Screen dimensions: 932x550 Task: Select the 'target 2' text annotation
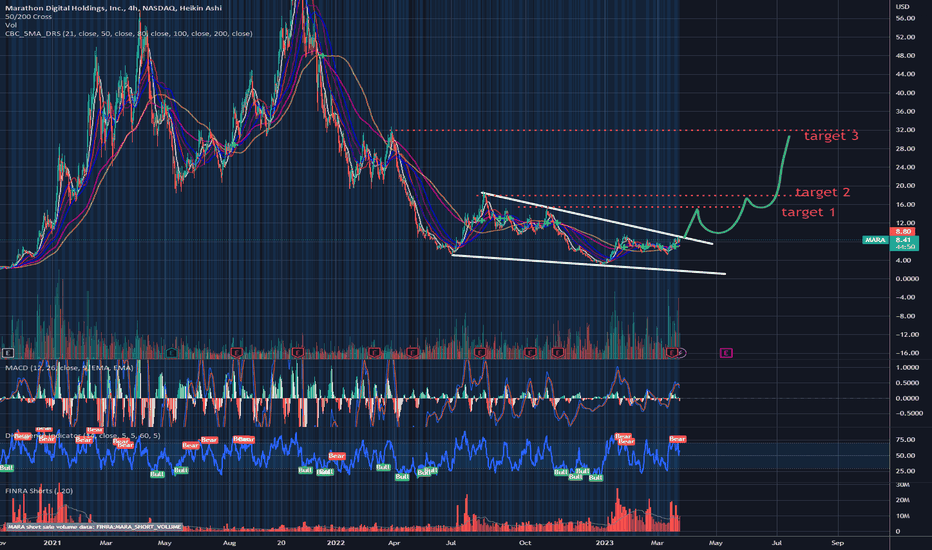[823, 192]
